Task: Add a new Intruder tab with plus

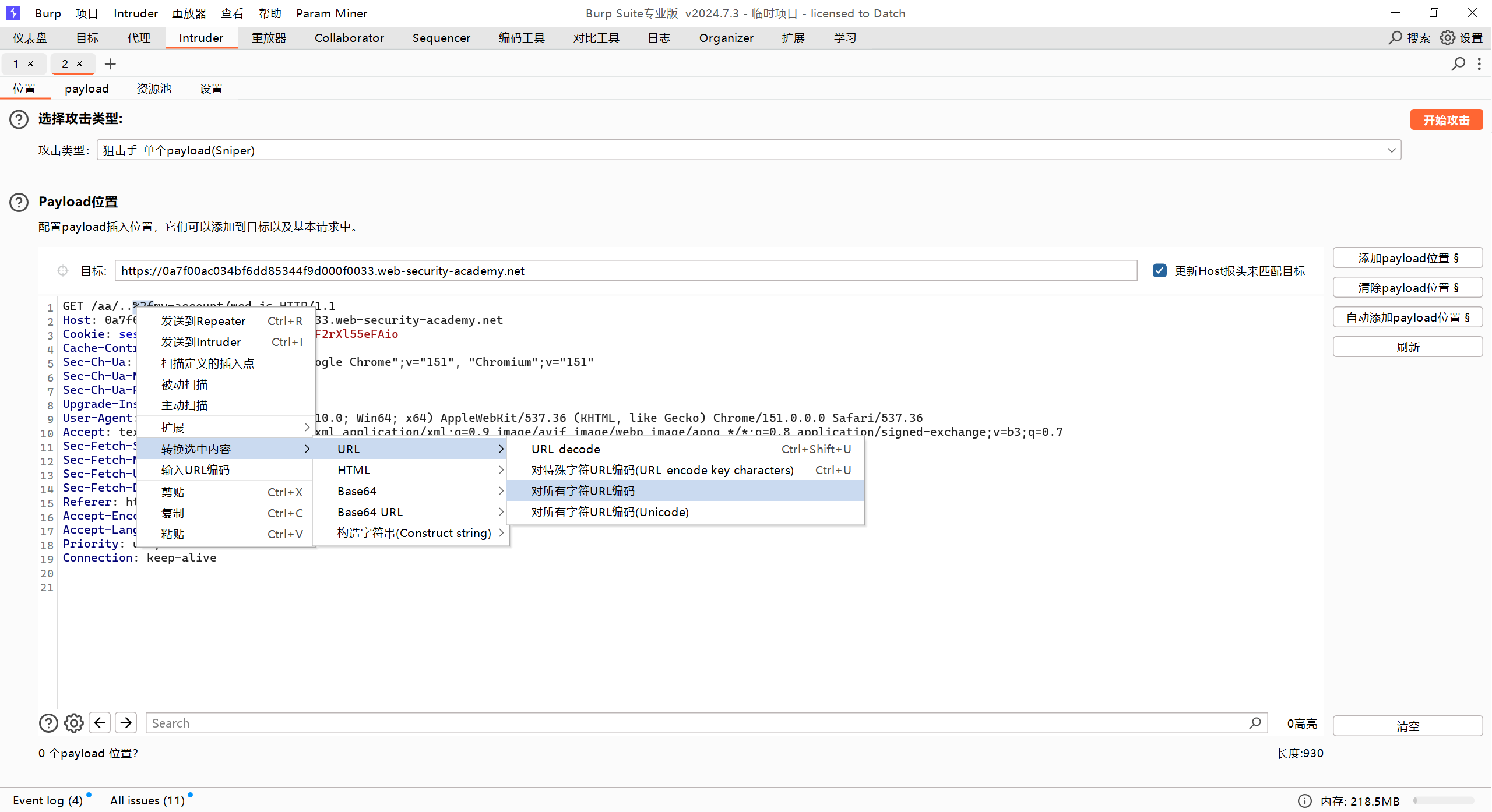Action: (x=110, y=63)
